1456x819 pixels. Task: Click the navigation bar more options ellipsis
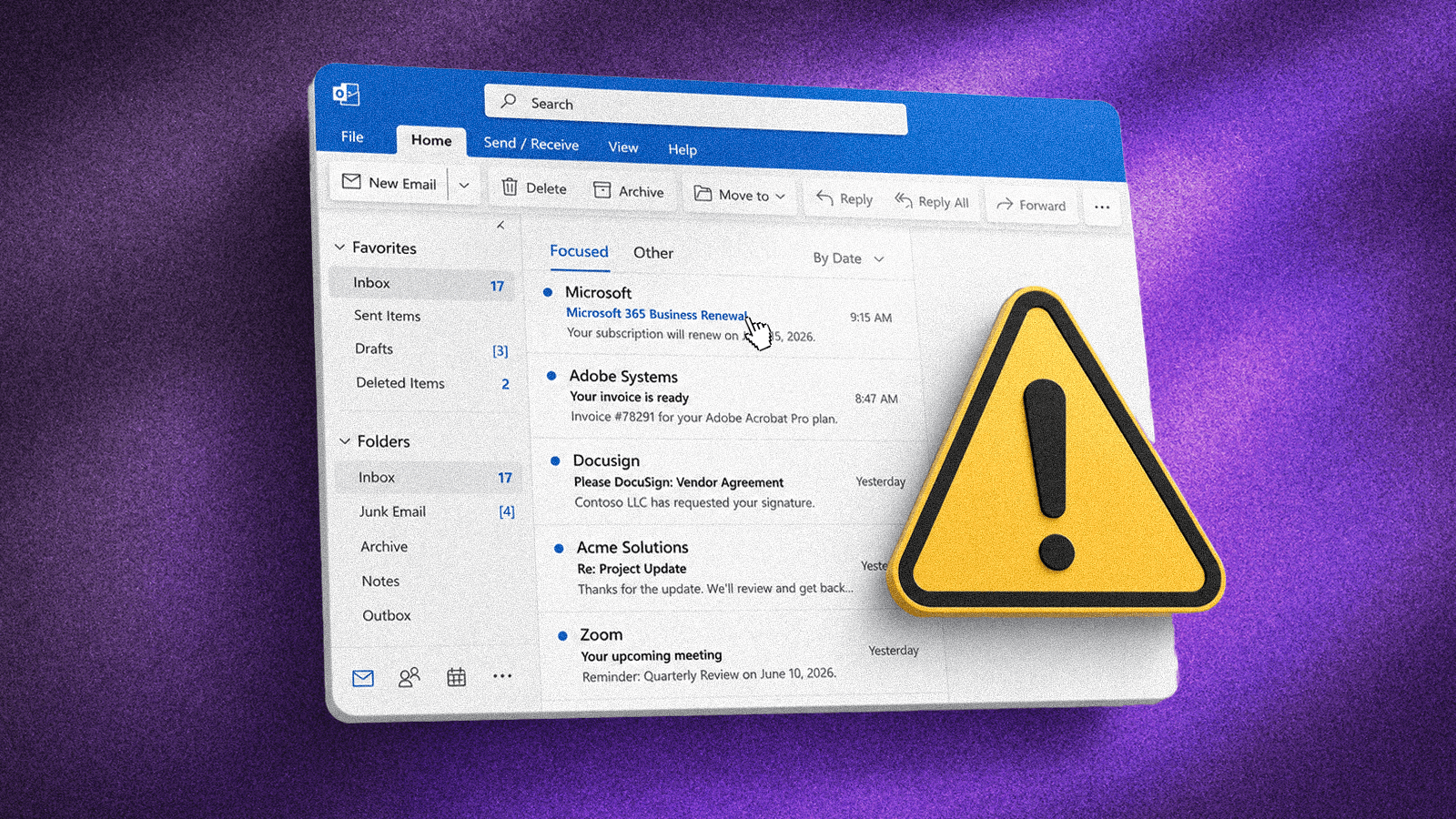tap(502, 676)
